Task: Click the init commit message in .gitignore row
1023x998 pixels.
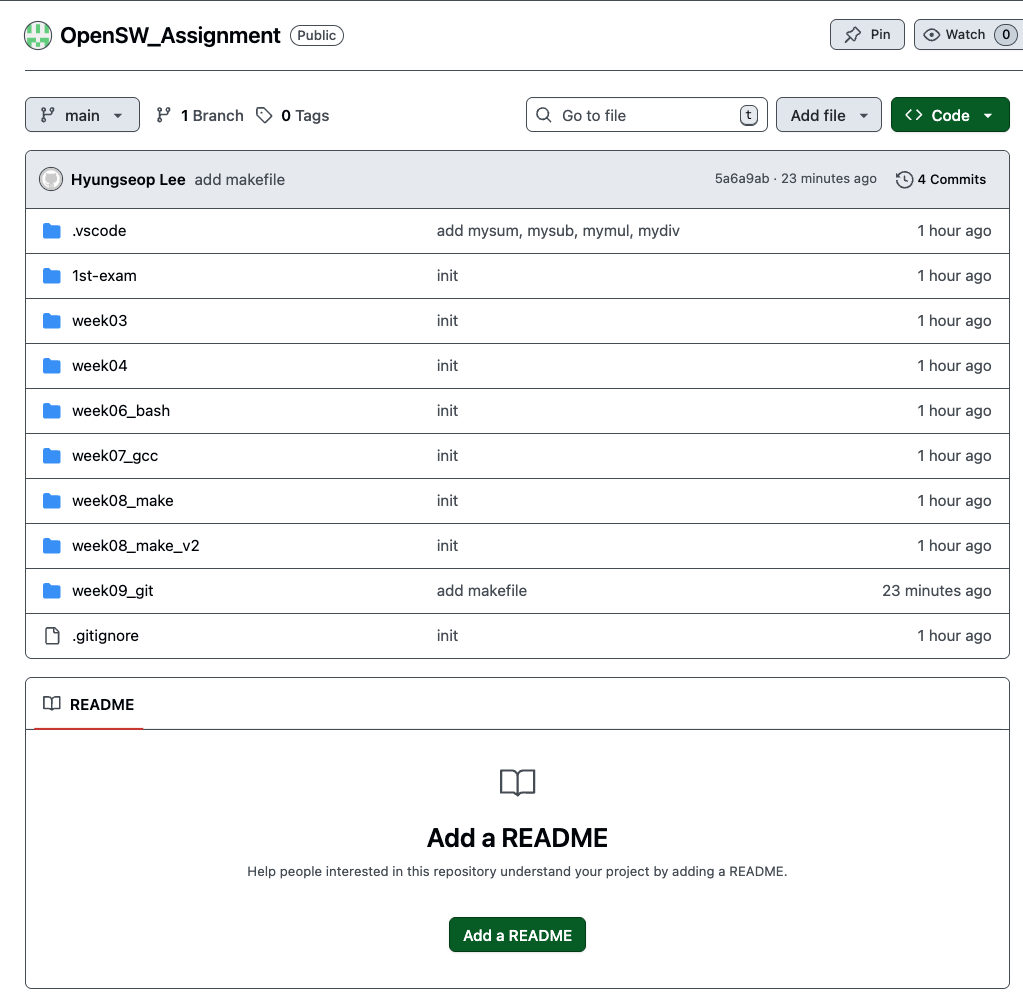Action: click(x=447, y=636)
